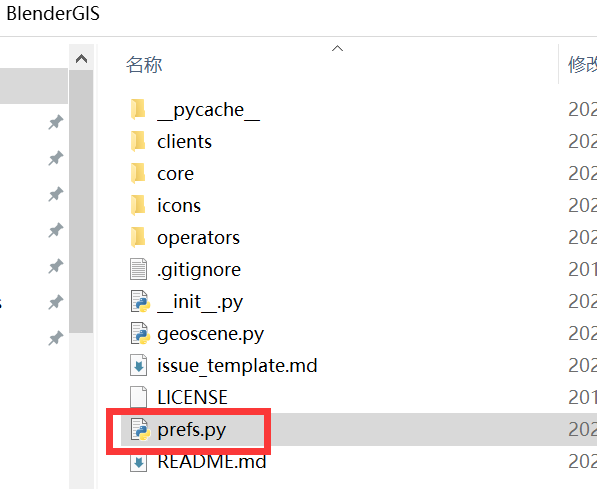This screenshot has width=597, height=489.
Task: Click the icons folder icon
Action: click(x=138, y=206)
